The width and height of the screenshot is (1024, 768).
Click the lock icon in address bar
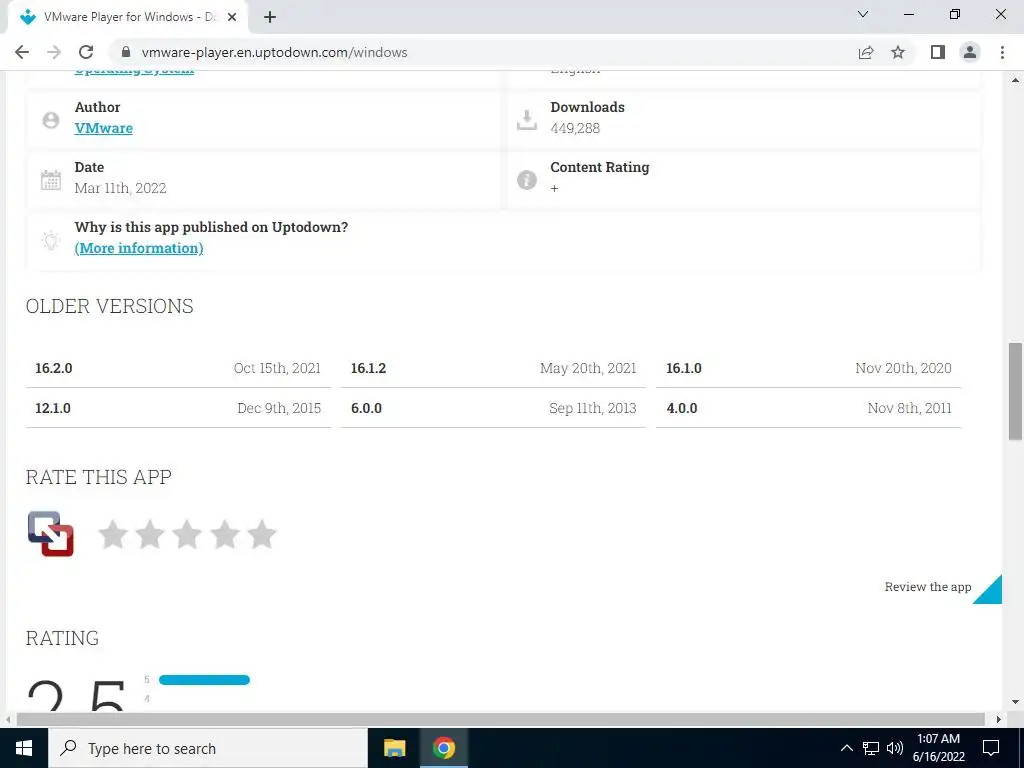pyautogui.click(x=127, y=52)
